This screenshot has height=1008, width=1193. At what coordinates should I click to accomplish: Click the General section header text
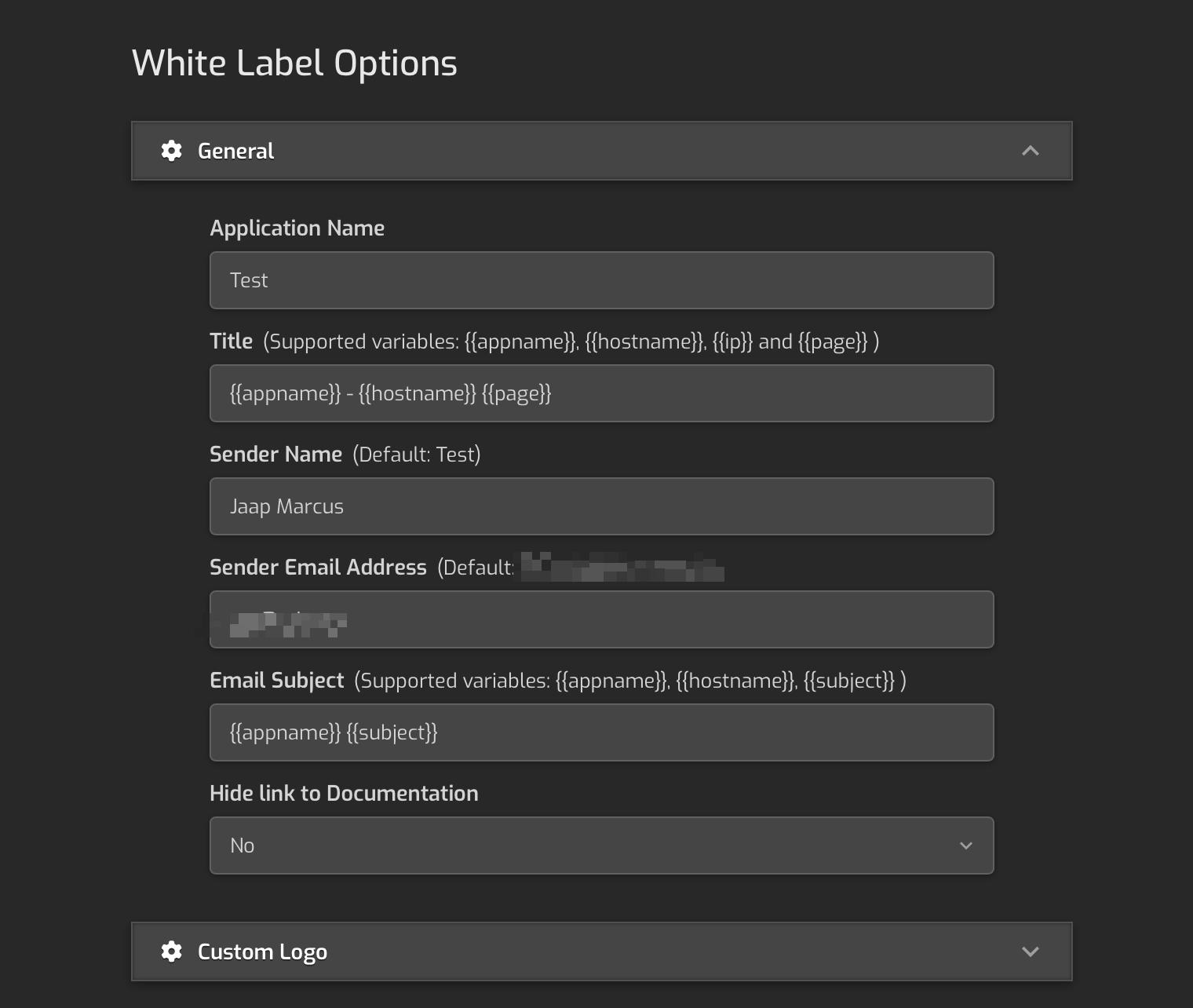pos(235,151)
